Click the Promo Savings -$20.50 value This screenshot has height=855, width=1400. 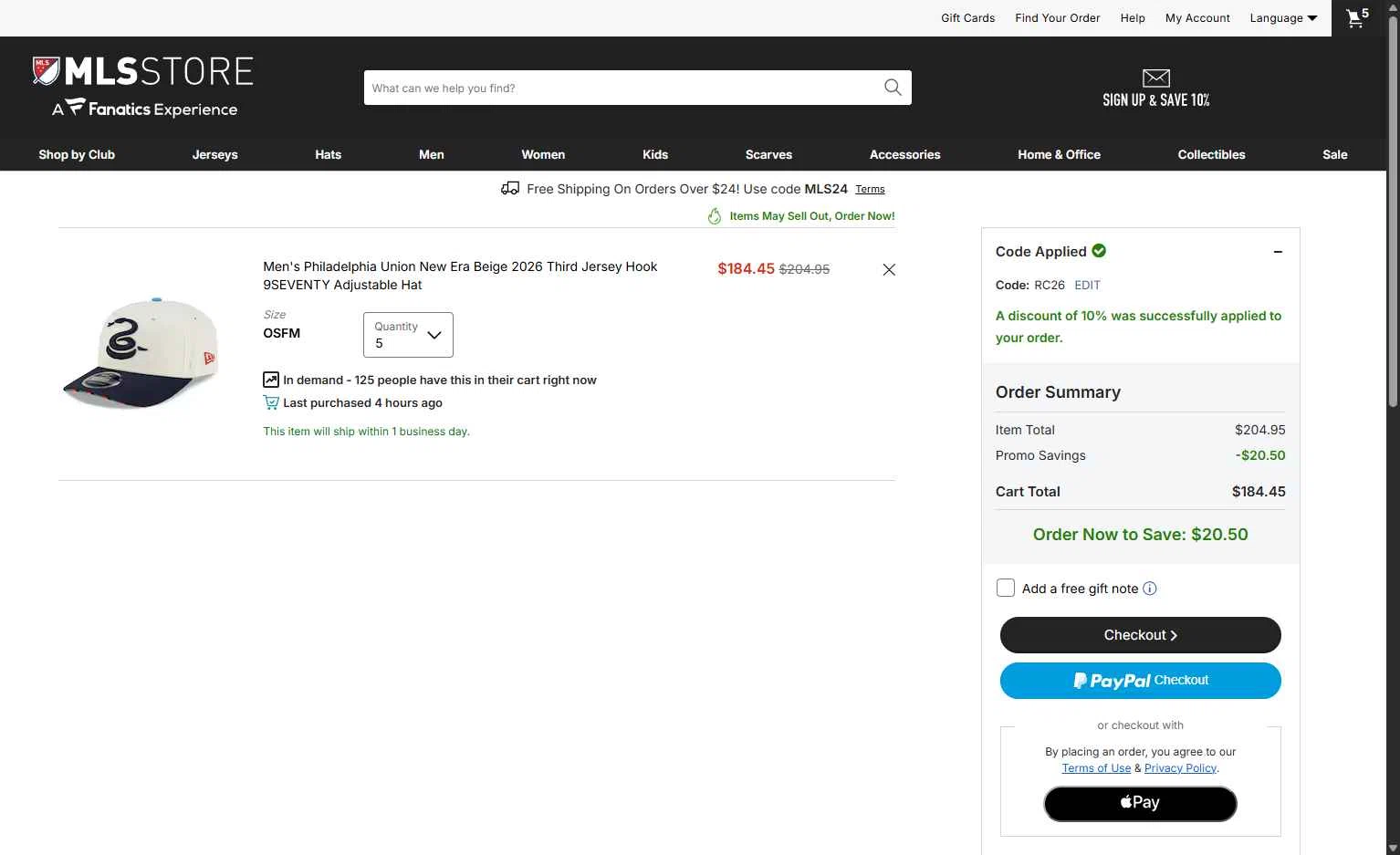(1260, 455)
